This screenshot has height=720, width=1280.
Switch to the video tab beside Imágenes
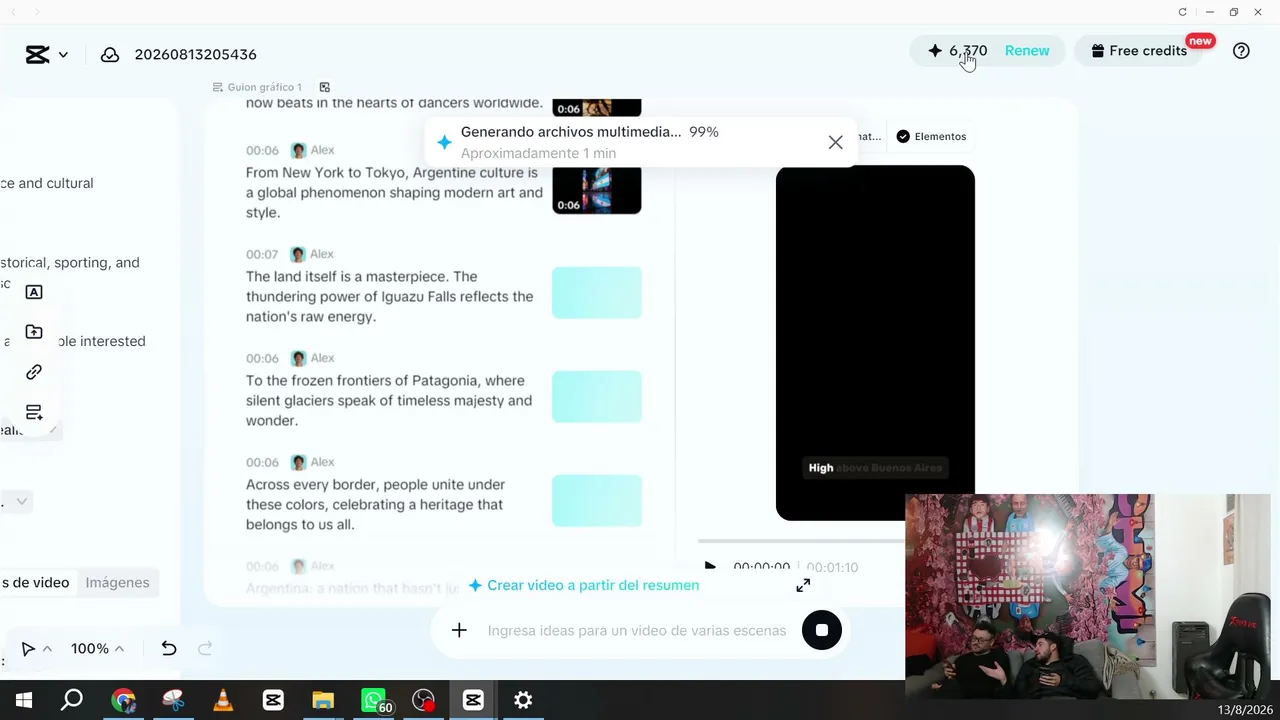(36, 582)
